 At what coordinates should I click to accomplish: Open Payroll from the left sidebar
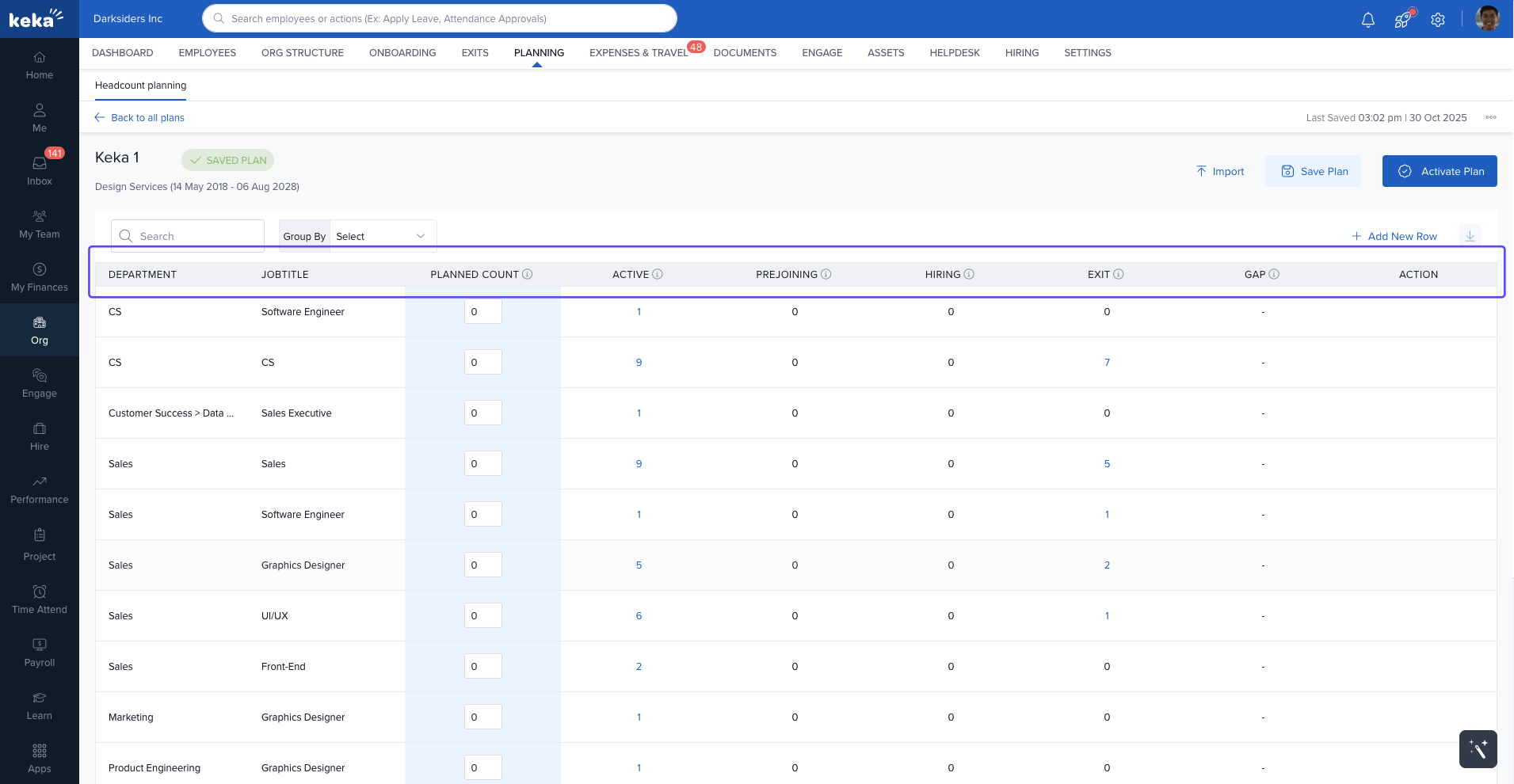[x=40, y=652]
